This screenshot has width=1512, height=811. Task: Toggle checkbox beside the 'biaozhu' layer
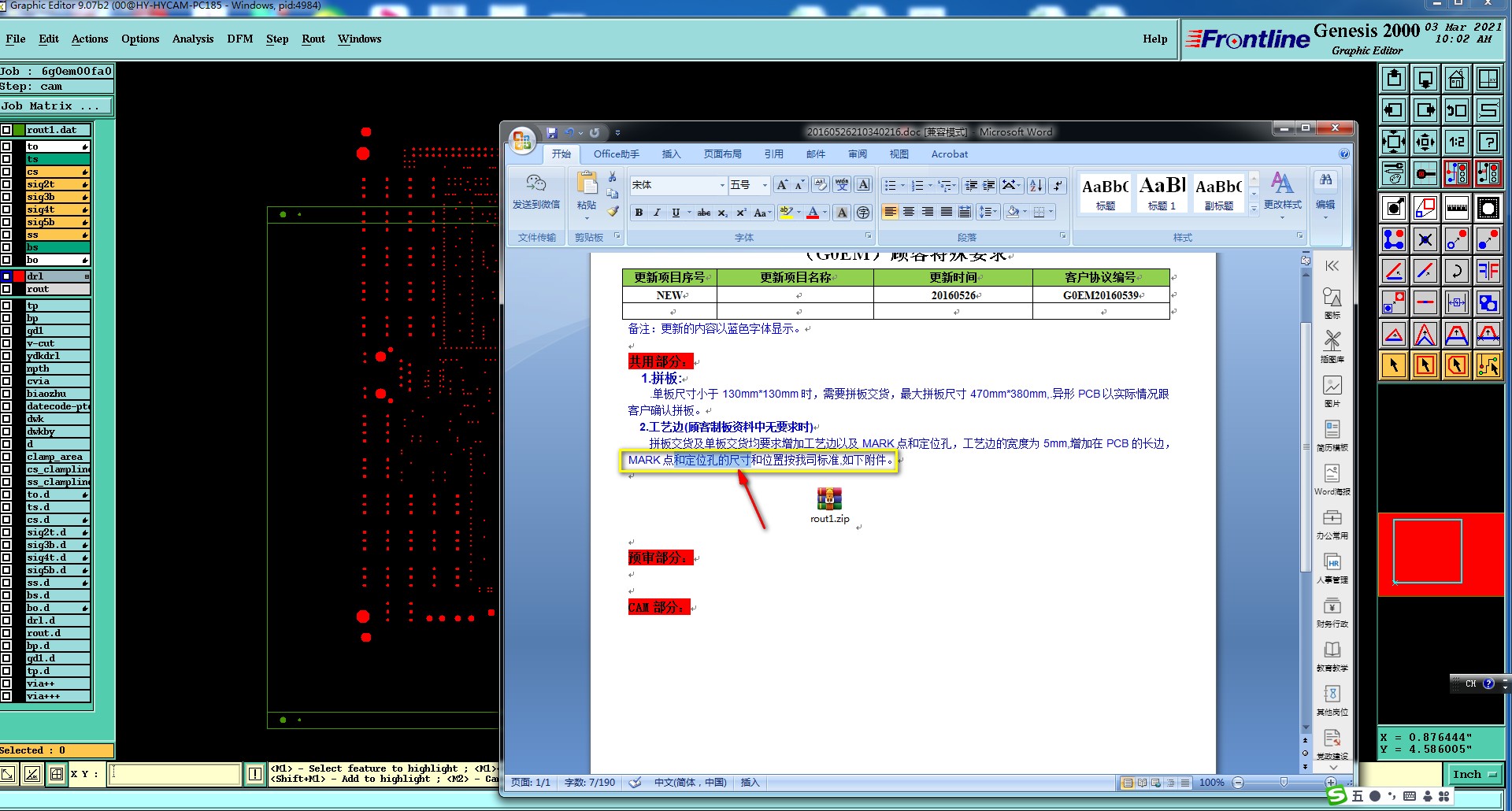pos(6,394)
